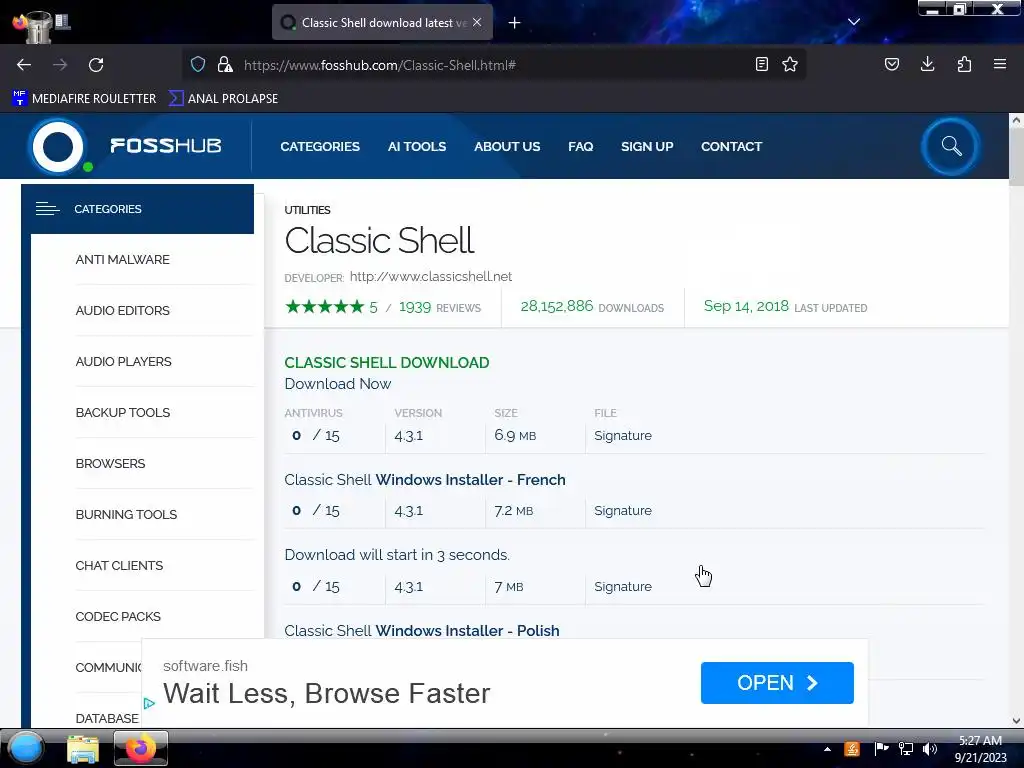
Task: Open the FossHub search magnifier button
Action: (951, 146)
